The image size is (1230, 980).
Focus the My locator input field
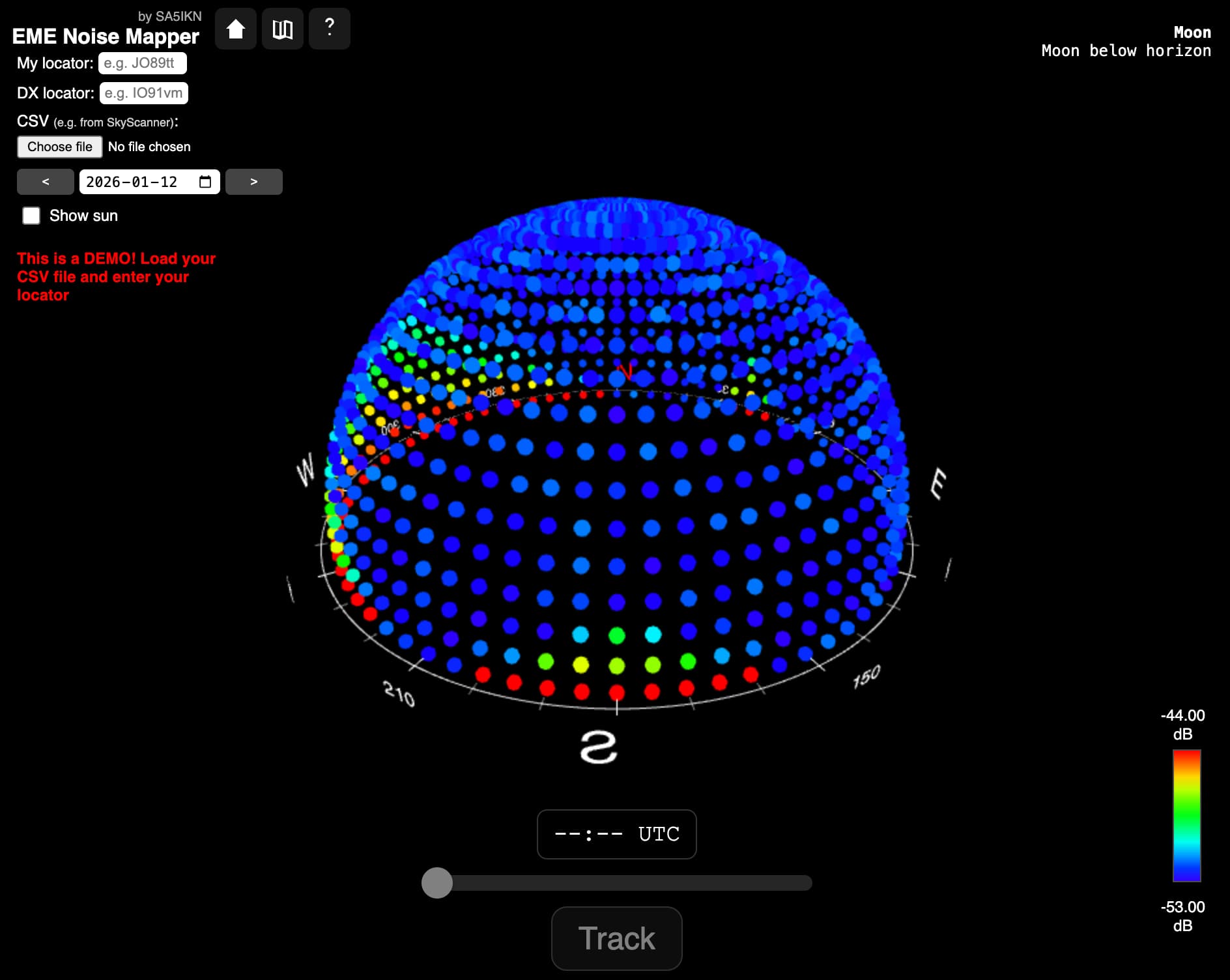[142, 63]
